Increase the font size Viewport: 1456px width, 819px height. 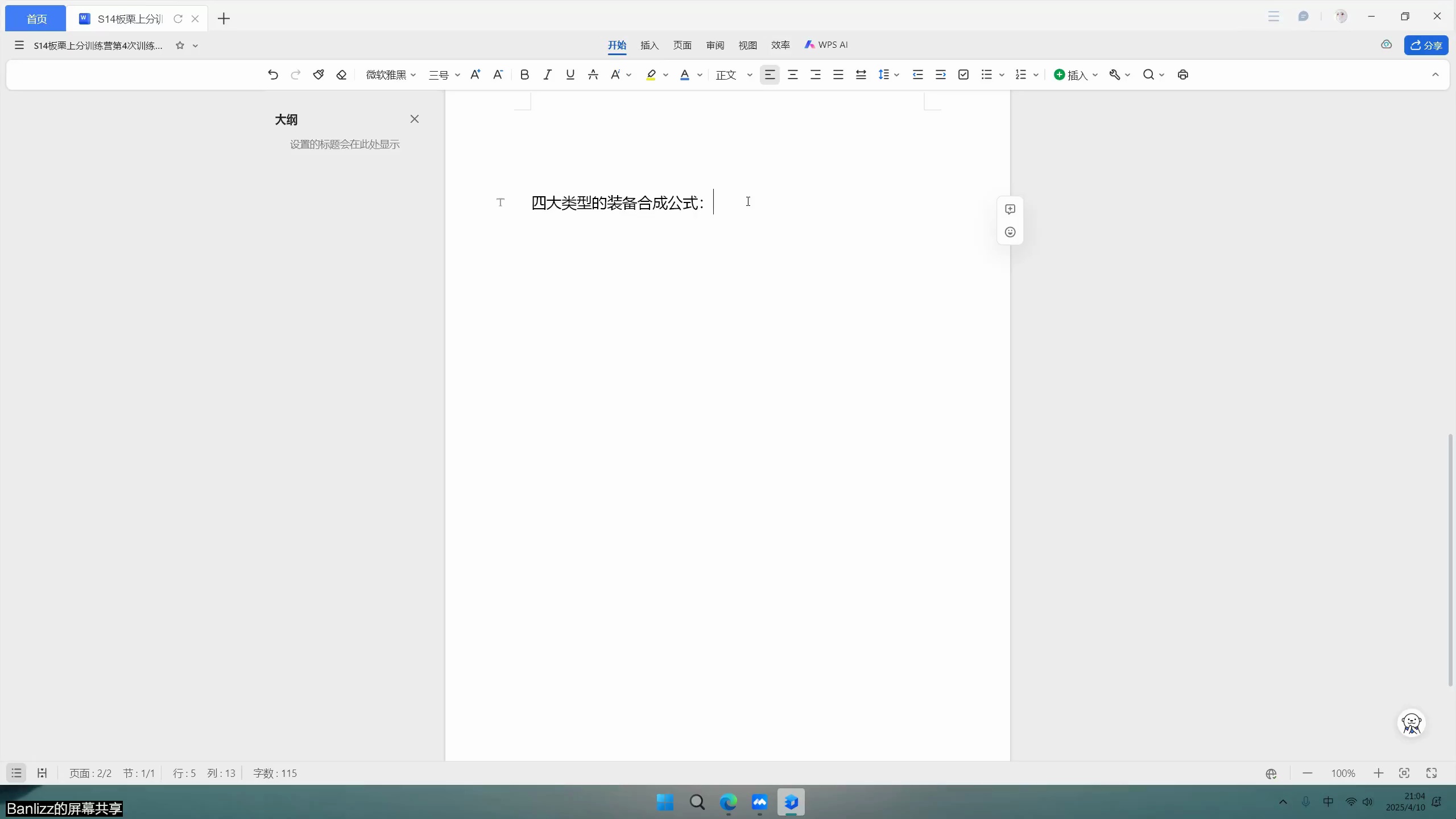coord(474,75)
